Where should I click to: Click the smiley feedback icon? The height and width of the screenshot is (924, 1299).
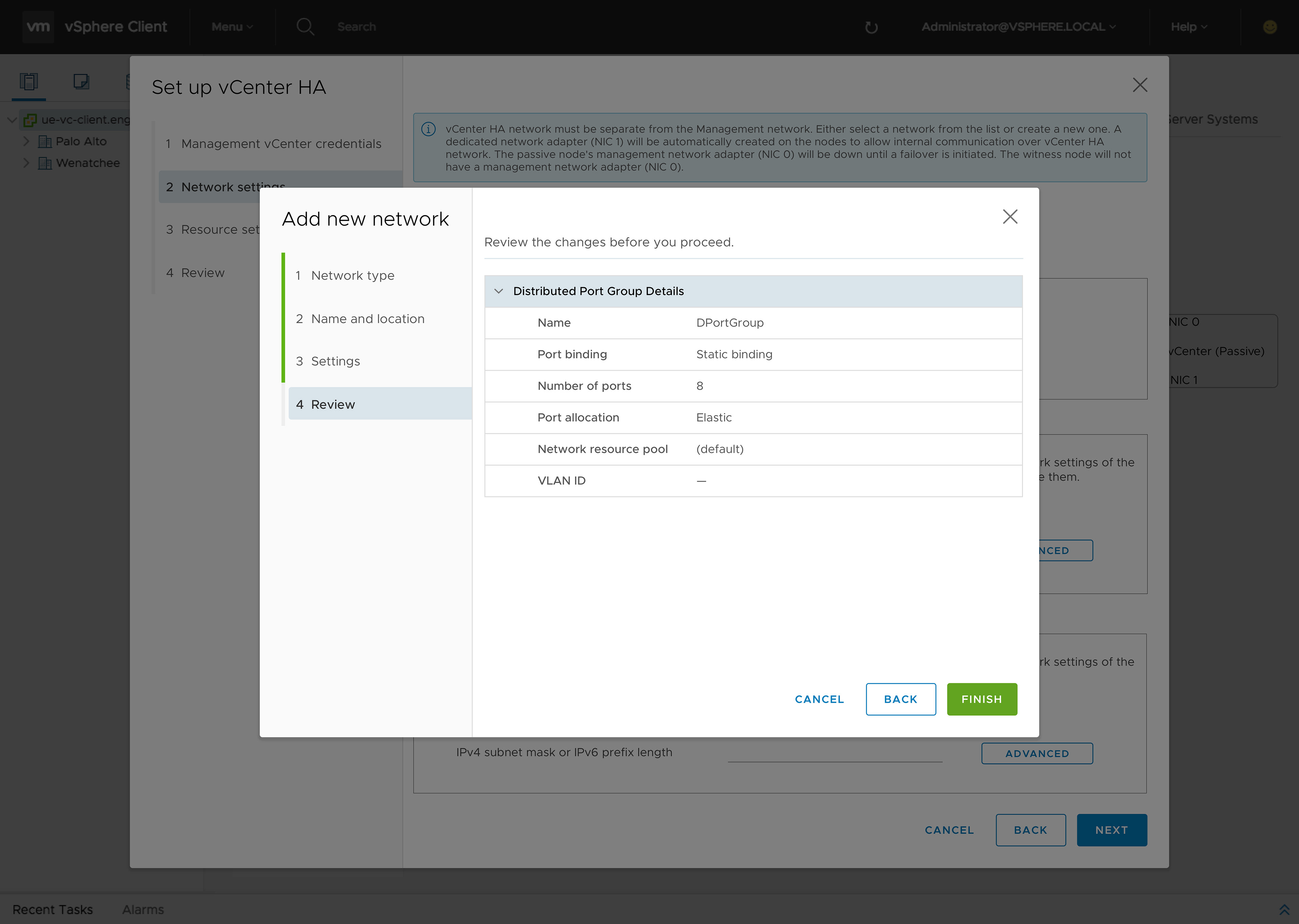pyautogui.click(x=1270, y=27)
